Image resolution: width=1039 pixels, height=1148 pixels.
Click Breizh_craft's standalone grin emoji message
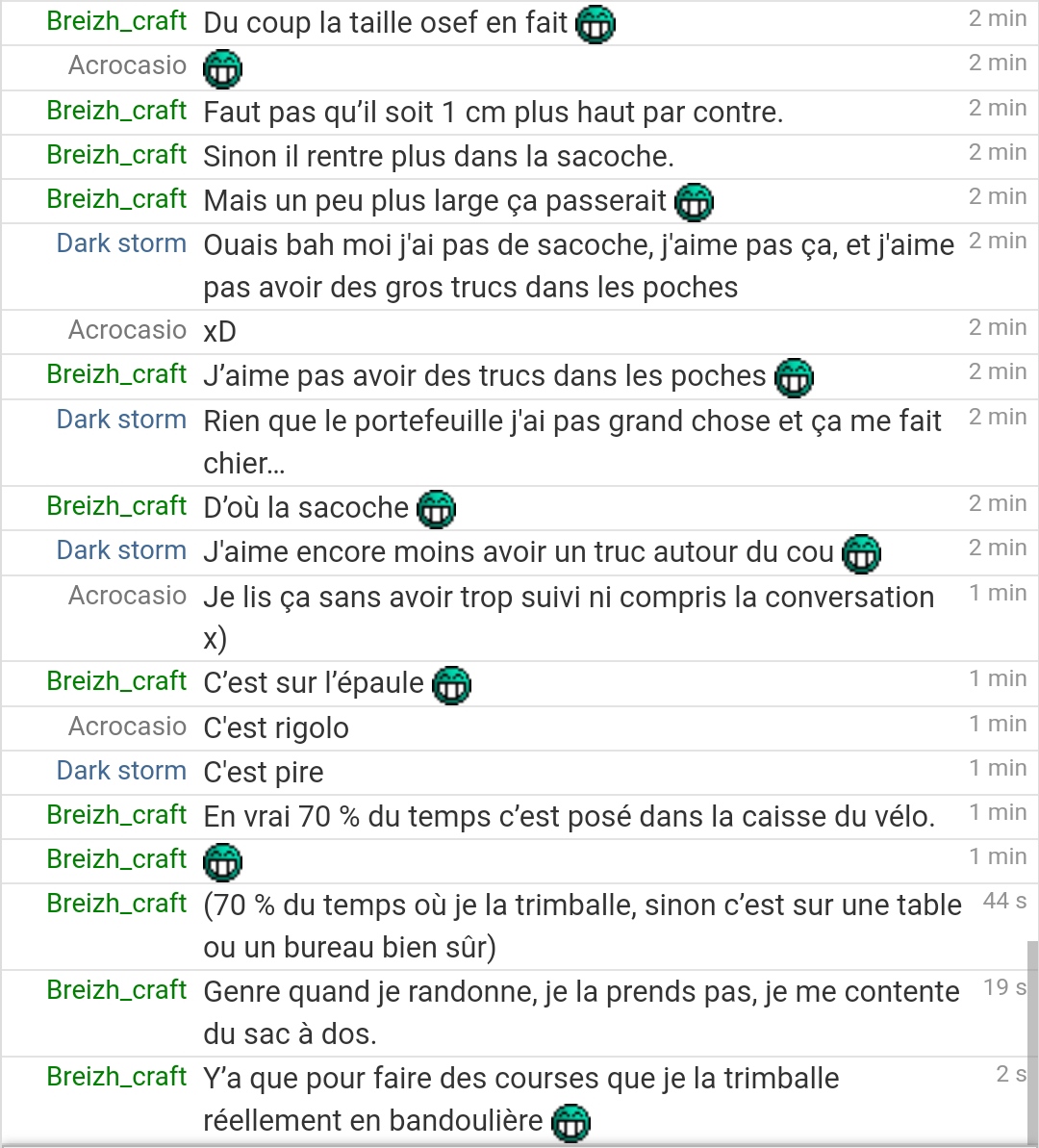(x=222, y=862)
